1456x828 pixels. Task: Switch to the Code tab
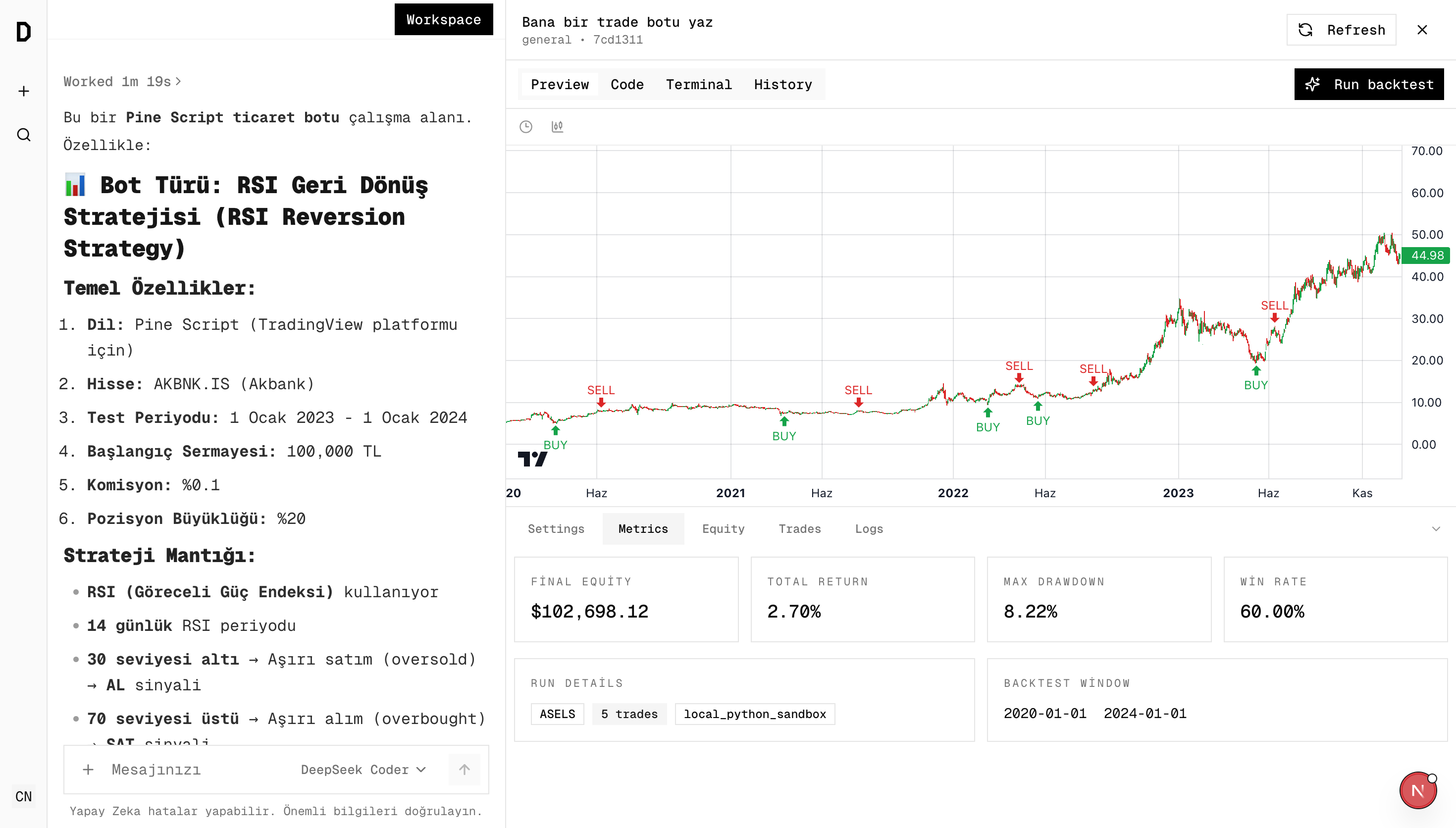(x=626, y=85)
